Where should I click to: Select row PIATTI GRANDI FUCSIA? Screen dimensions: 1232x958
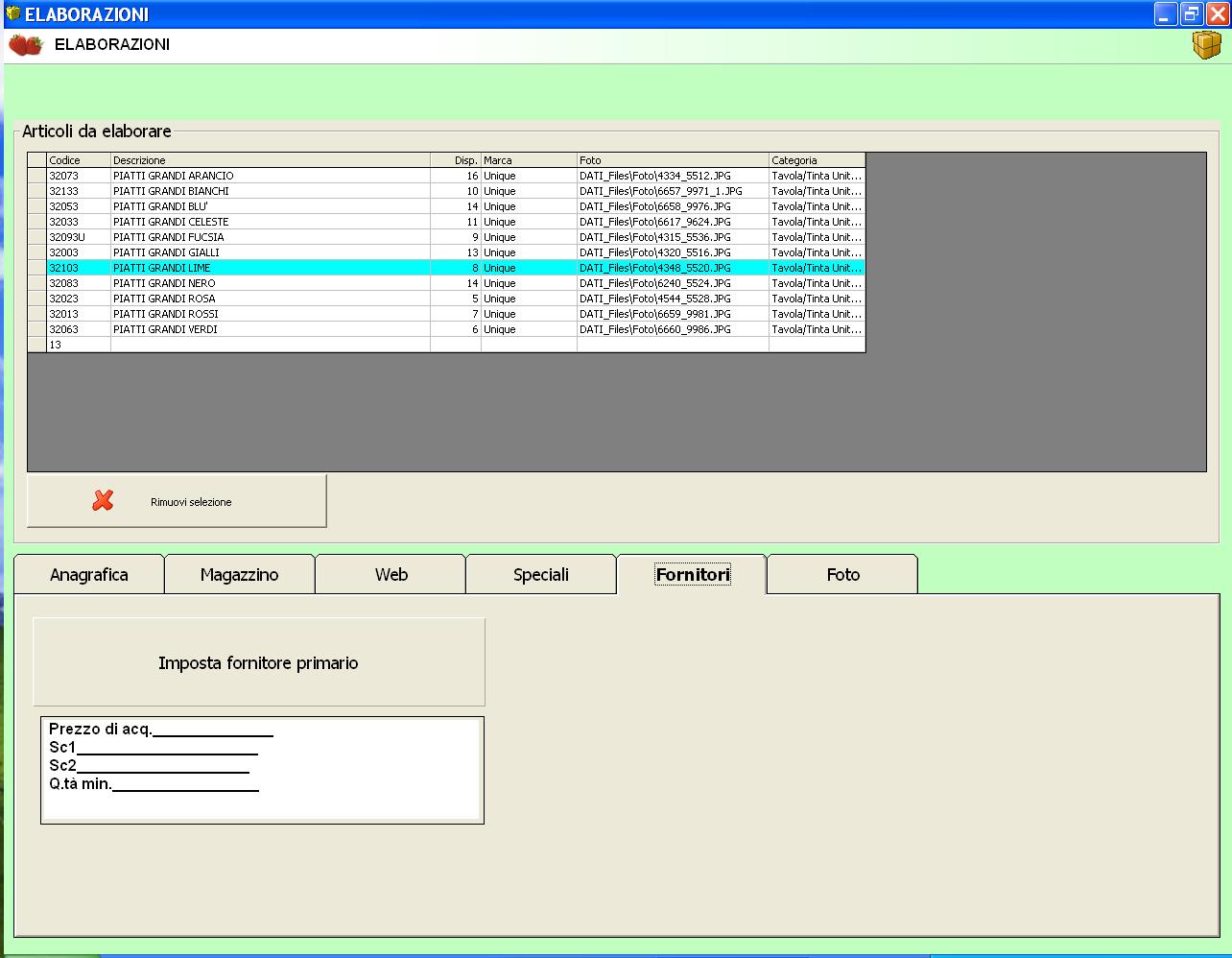coord(447,237)
